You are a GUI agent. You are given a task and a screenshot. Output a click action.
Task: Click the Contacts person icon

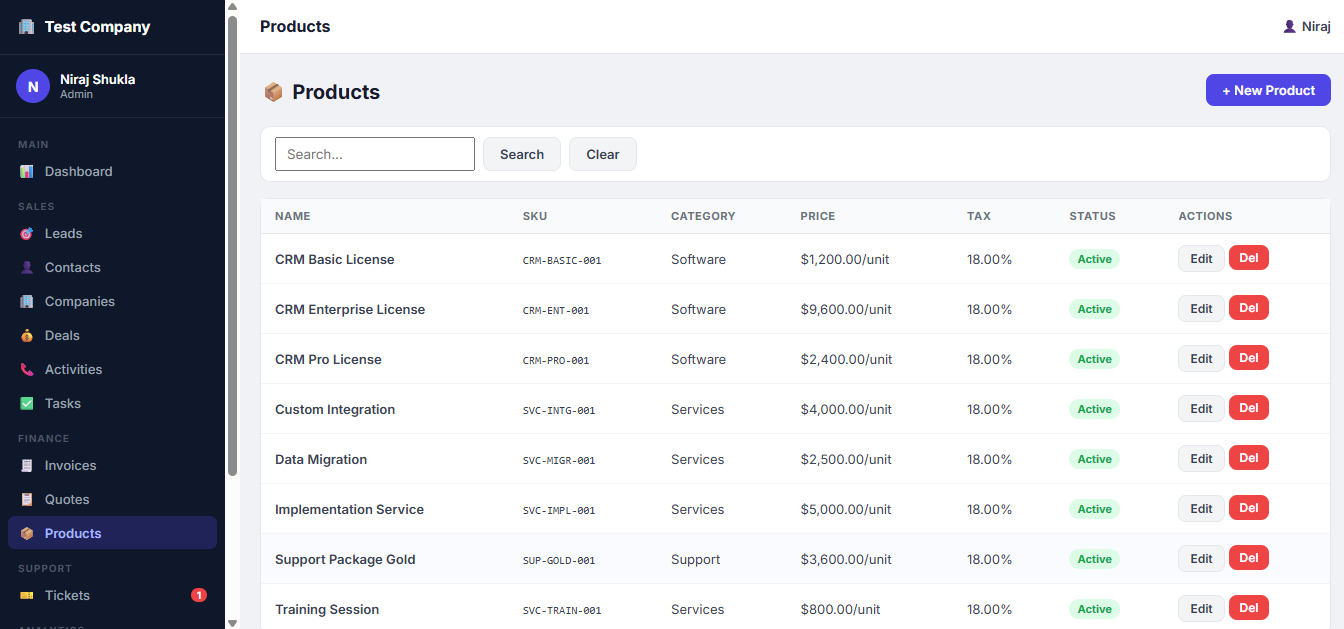coord(27,268)
